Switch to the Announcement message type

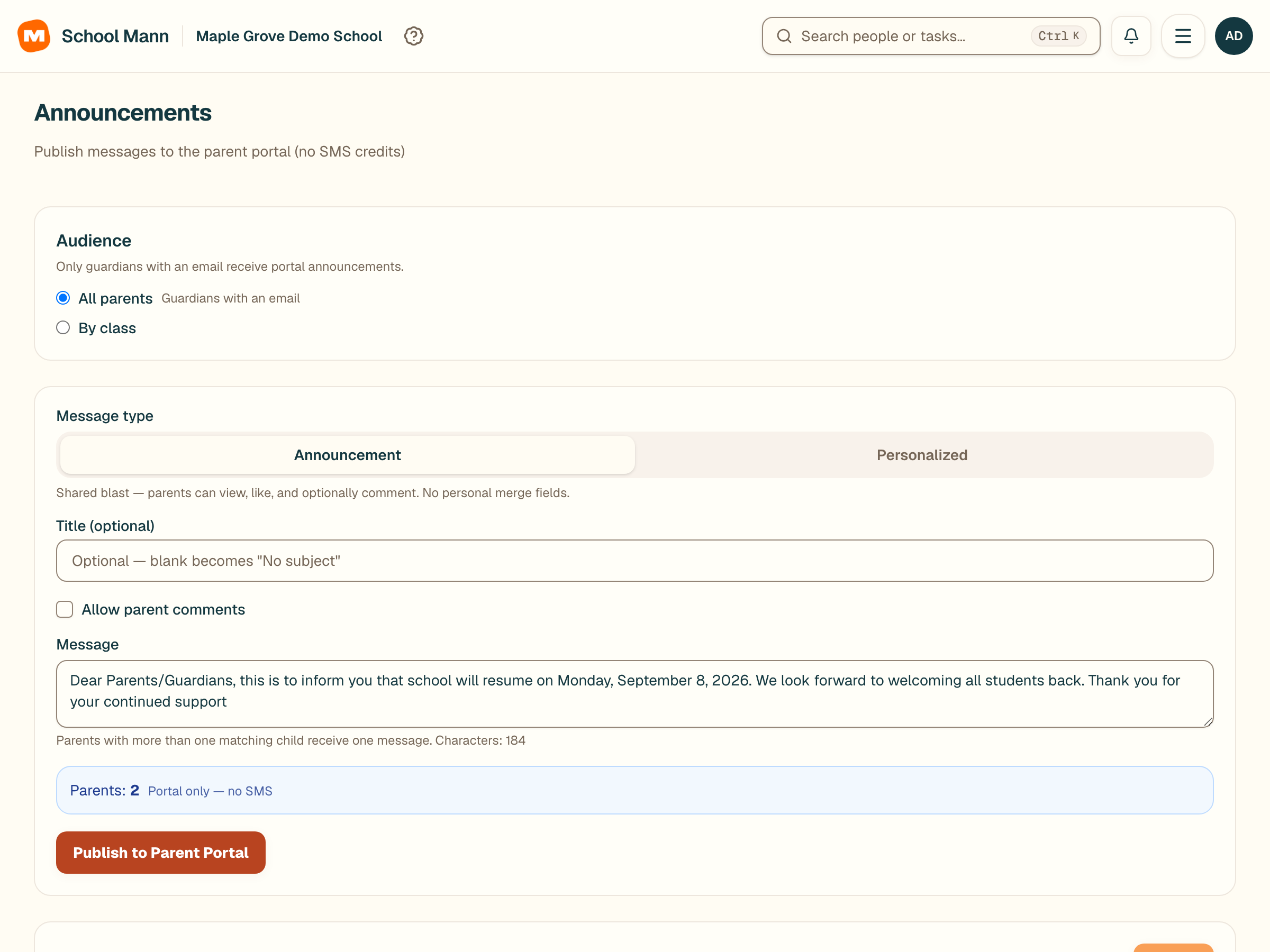point(347,455)
